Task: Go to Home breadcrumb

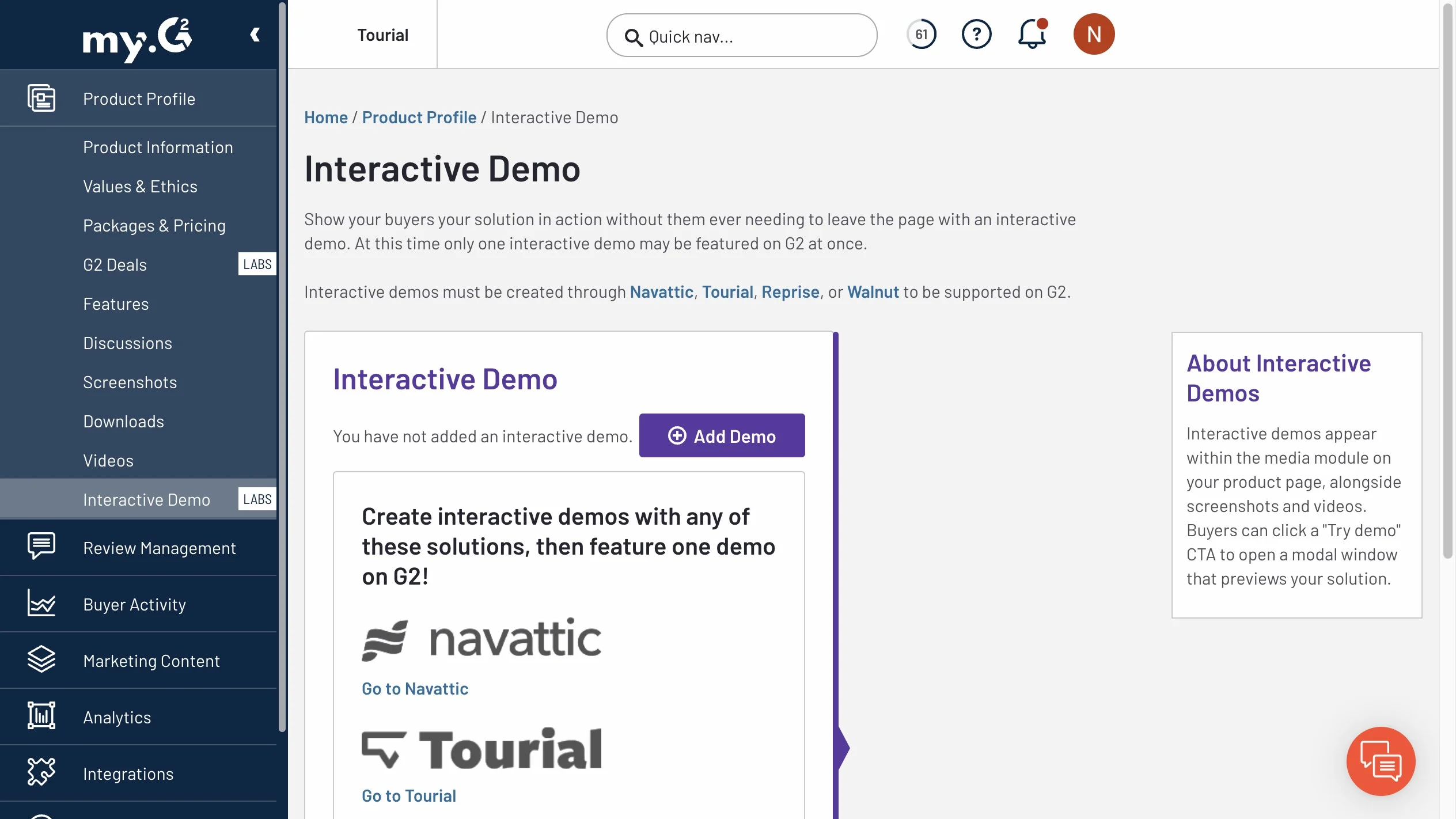Action: [x=326, y=117]
